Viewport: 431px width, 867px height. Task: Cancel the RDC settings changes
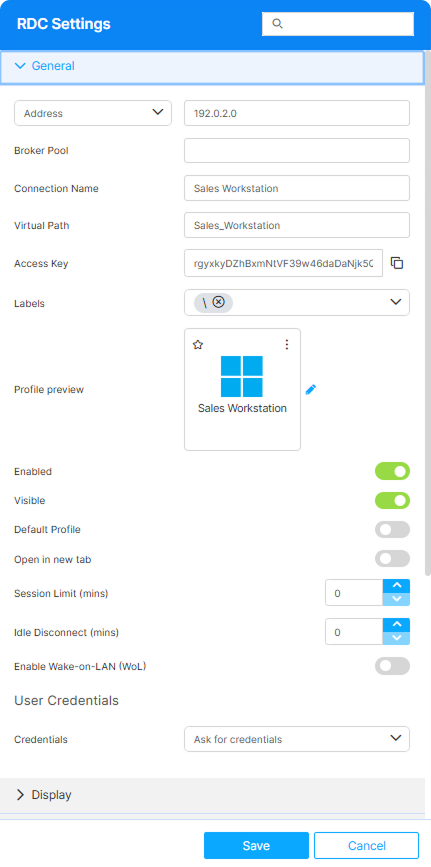(366, 845)
